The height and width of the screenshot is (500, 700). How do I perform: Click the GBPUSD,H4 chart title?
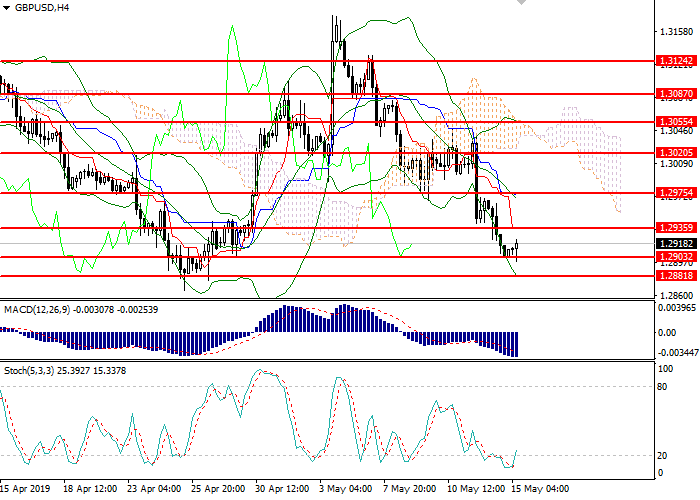pyautogui.click(x=42, y=7)
